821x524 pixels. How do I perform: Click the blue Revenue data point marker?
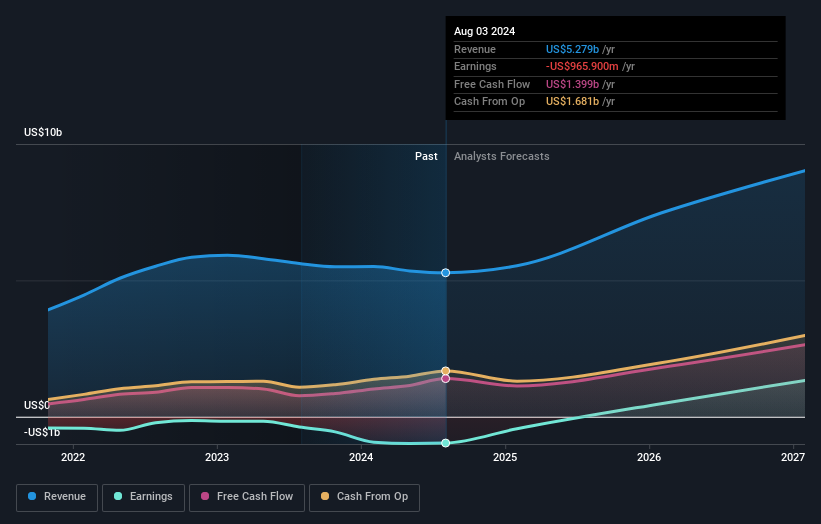tap(446, 273)
